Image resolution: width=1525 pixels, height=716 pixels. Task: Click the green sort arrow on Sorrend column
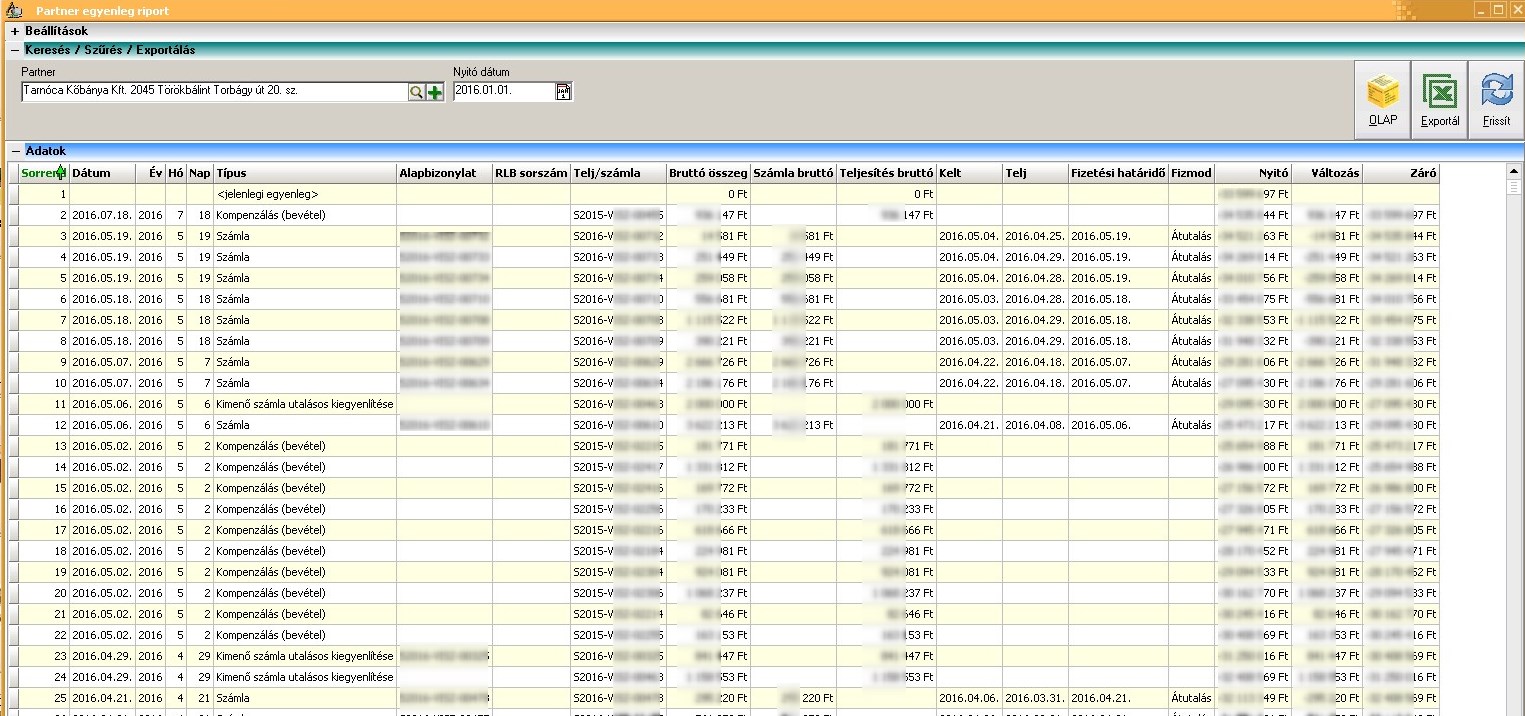pyautogui.click(x=62, y=173)
